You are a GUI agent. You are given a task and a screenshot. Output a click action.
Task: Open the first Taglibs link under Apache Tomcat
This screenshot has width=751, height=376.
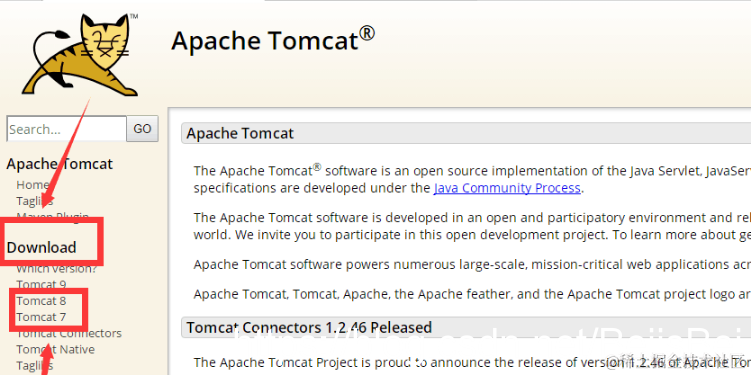34,201
